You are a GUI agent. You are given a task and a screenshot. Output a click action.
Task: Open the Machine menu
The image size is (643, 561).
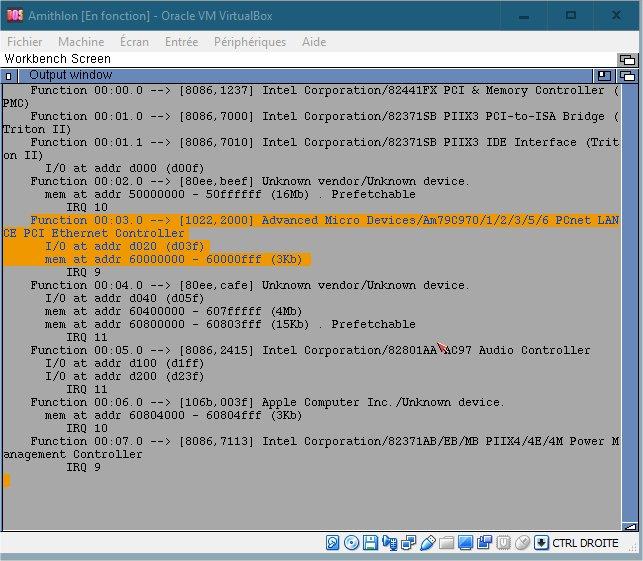pyautogui.click(x=81, y=42)
